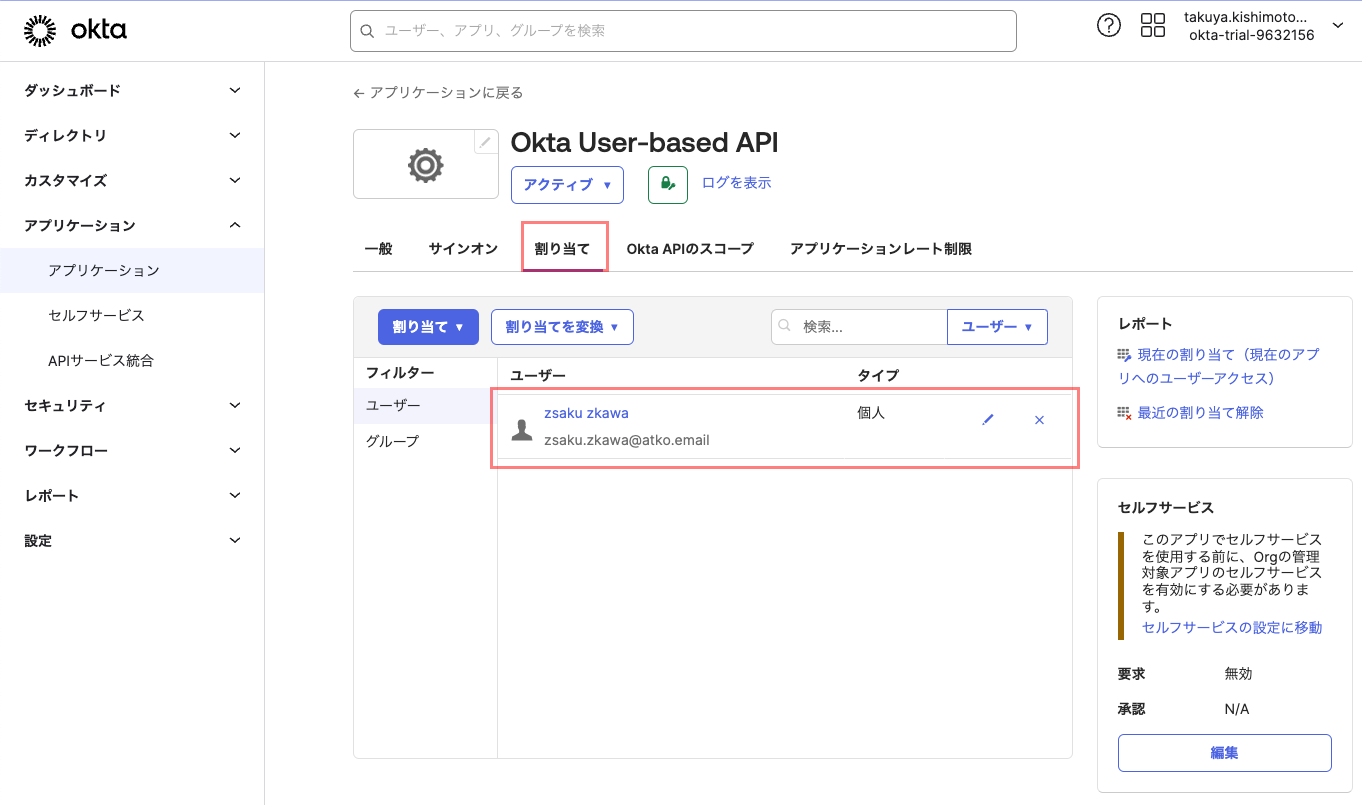This screenshot has width=1362, height=805.
Task: Open the blue 割り当て dropdown button
Action: pyautogui.click(x=427, y=327)
